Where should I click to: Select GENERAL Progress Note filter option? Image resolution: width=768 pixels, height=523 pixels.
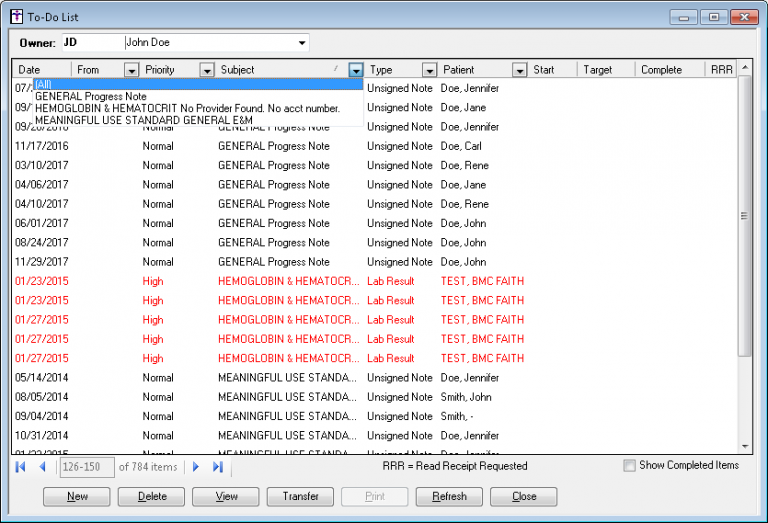91,96
